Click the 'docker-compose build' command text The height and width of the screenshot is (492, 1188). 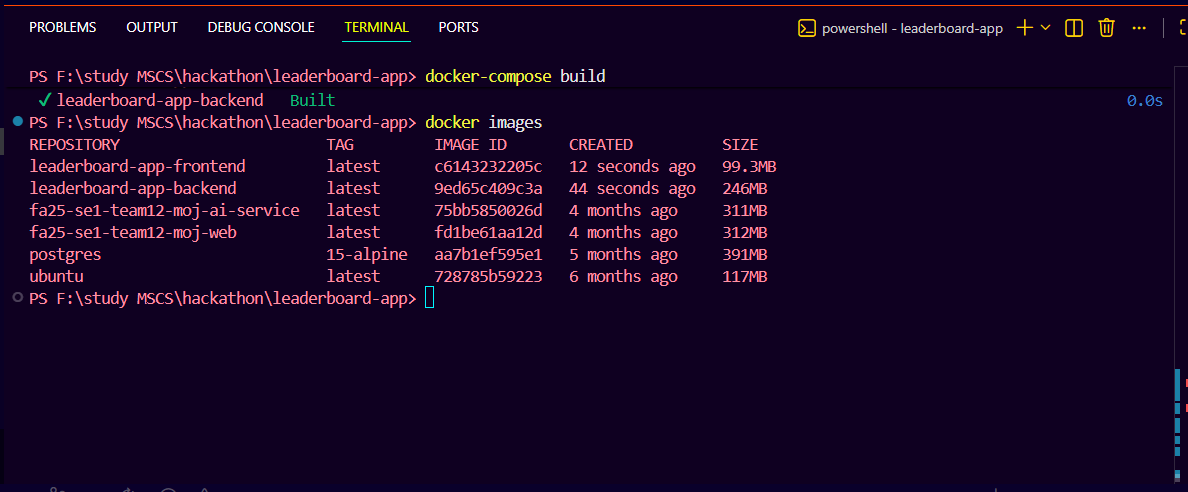click(515, 76)
